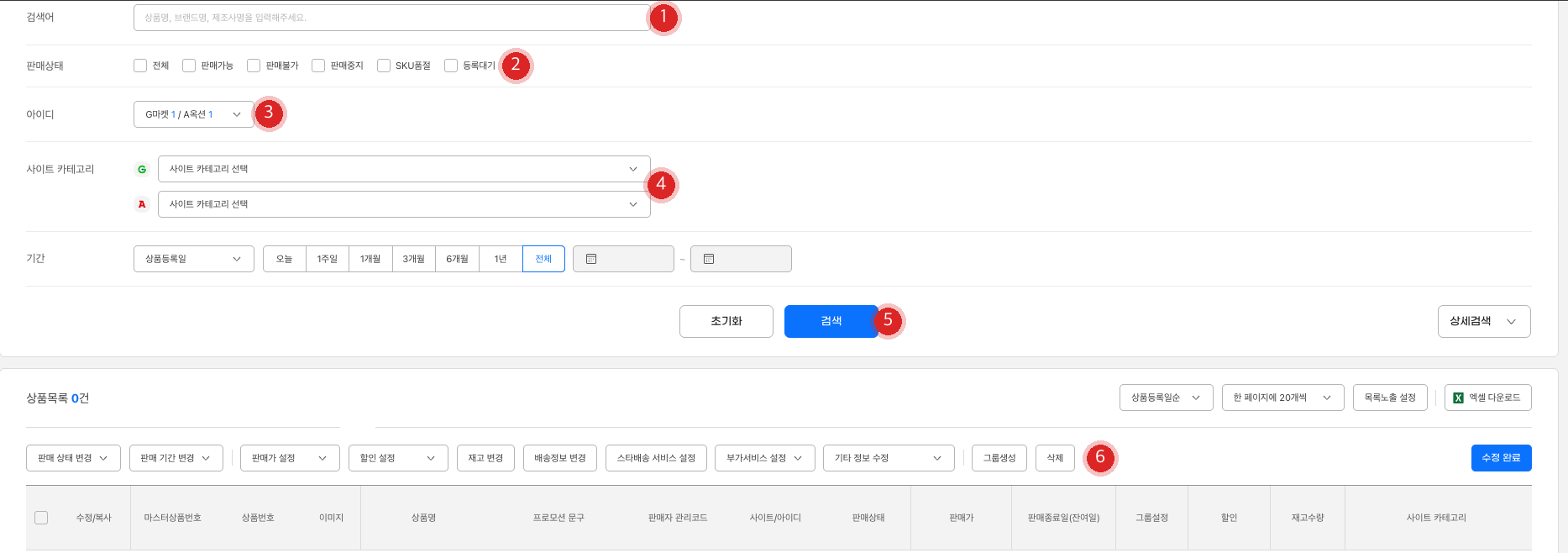
Task: Open the 부가서비스 설정 dropdown
Action: coord(765,458)
